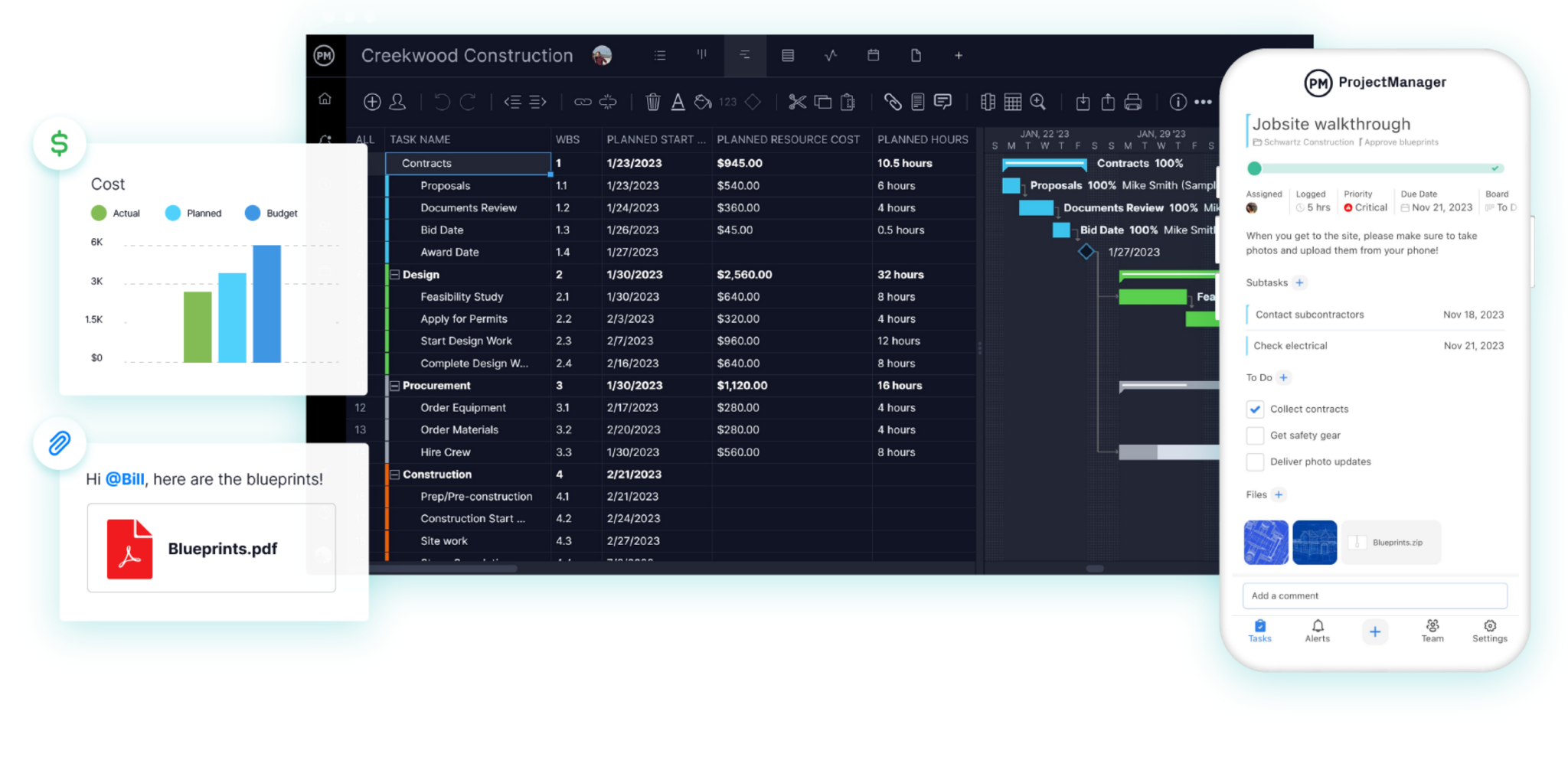Image resolution: width=1568 pixels, height=783 pixels.
Task: Open the Alerts bell tab
Action: (1318, 631)
